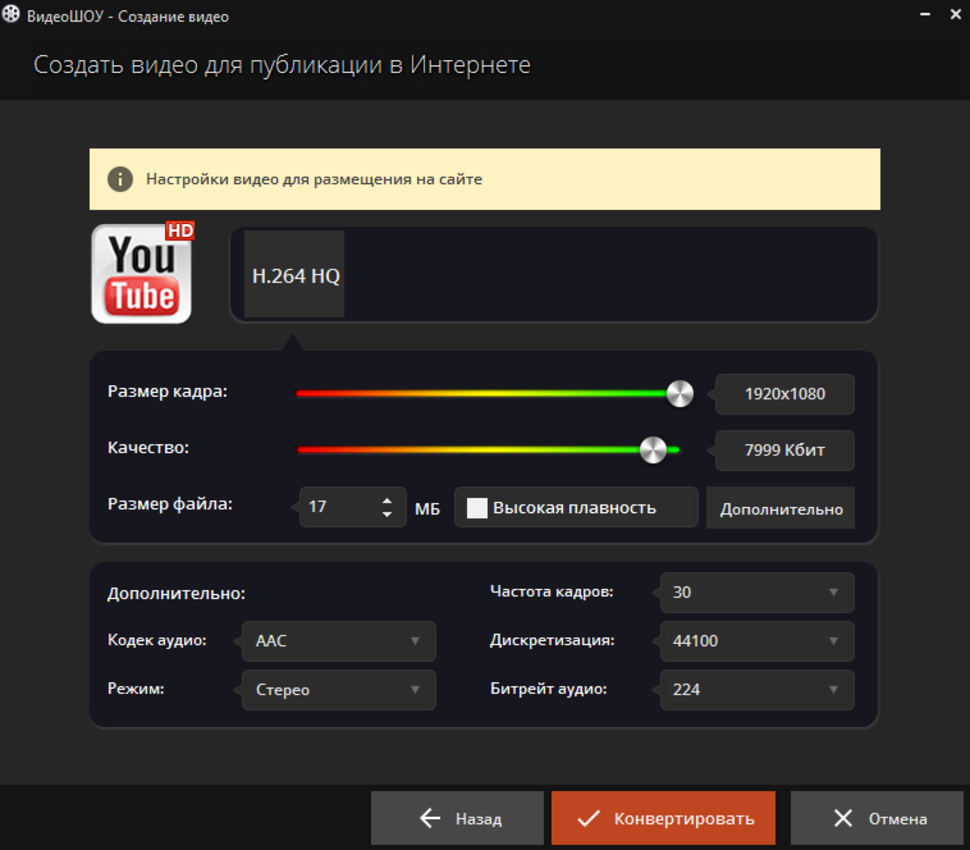This screenshot has height=850, width=970.
Task: Click the Дополнительно button
Action: pyautogui.click(x=781, y=509)
